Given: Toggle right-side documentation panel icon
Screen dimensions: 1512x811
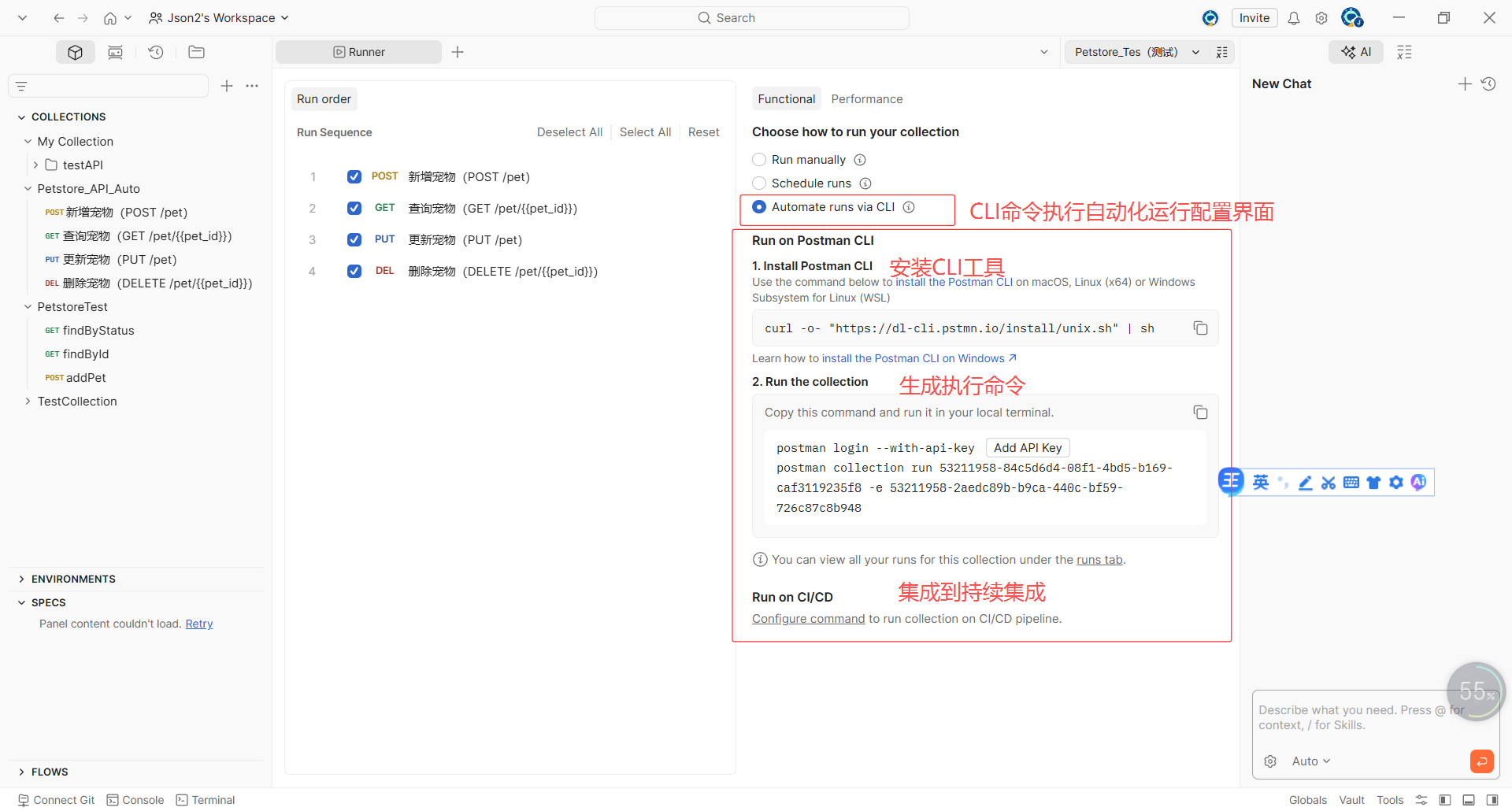Looking at the screenshot, I should [1405, 52].
